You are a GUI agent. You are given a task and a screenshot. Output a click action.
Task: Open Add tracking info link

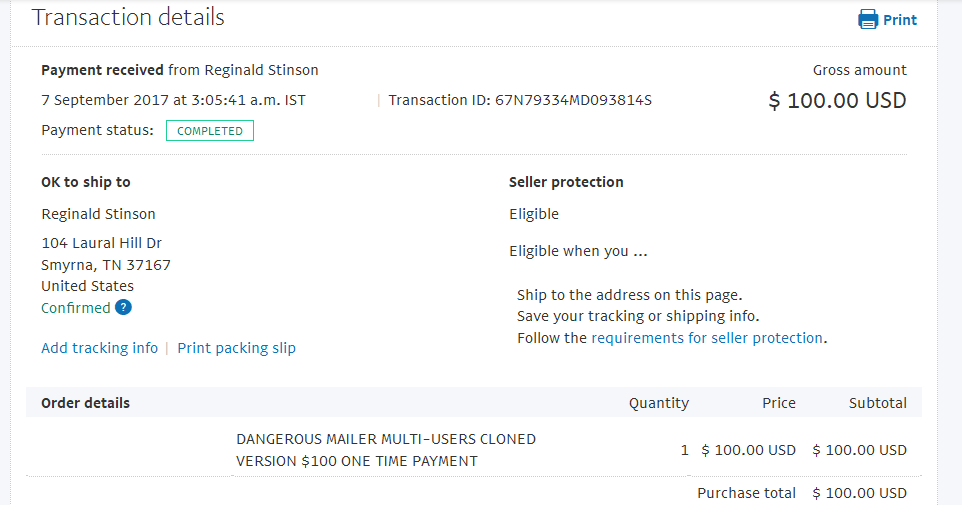99,348
